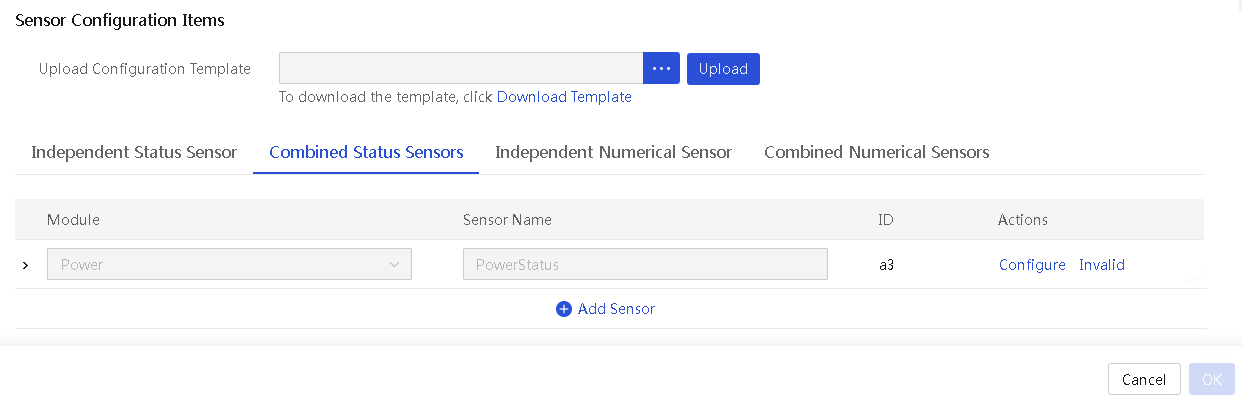Image resolution: width=1242 pixels, height=402 pixels.
Task: Click Configure for PowerStatus sensor
Action: (1032, 265)
